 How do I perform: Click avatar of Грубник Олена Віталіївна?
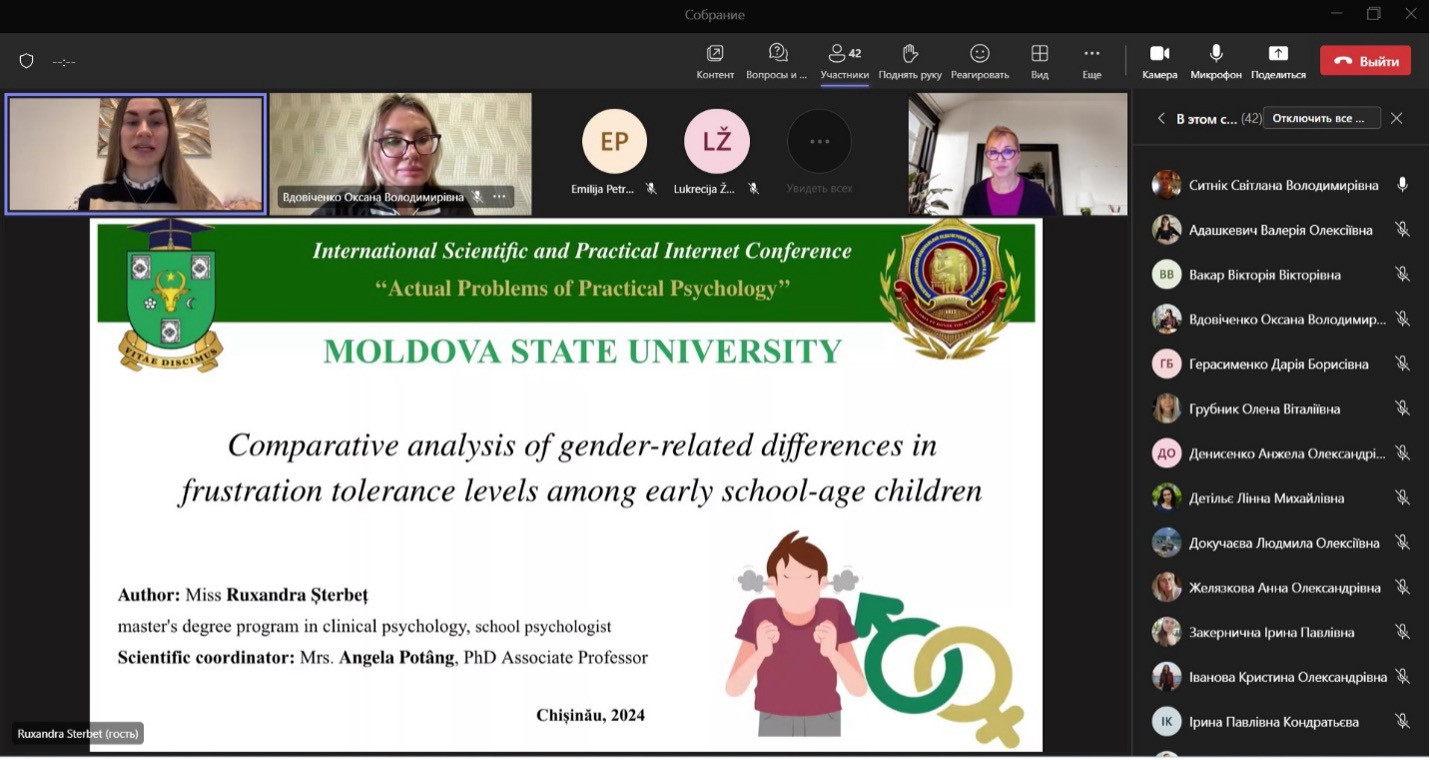click(x=1166, y=408)
